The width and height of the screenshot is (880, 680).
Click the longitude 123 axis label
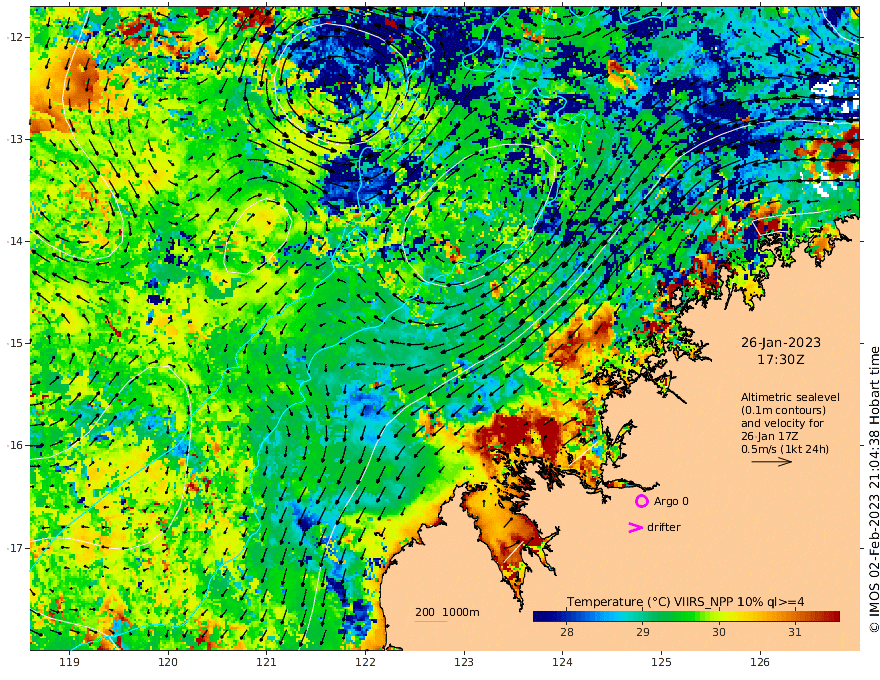[x=464, y=663]
